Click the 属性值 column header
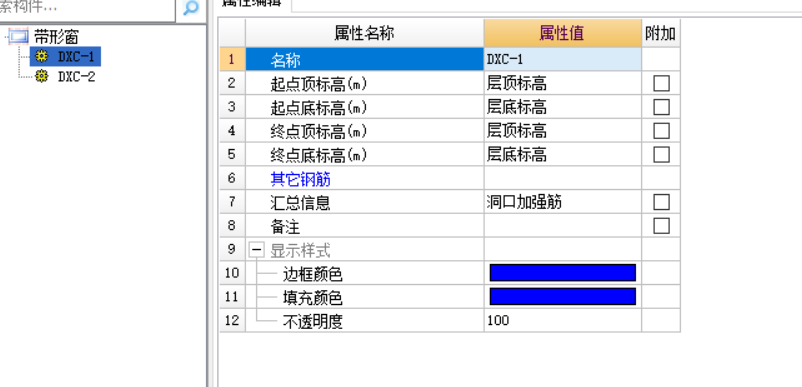The image size is (802, 387). [563, 34]
